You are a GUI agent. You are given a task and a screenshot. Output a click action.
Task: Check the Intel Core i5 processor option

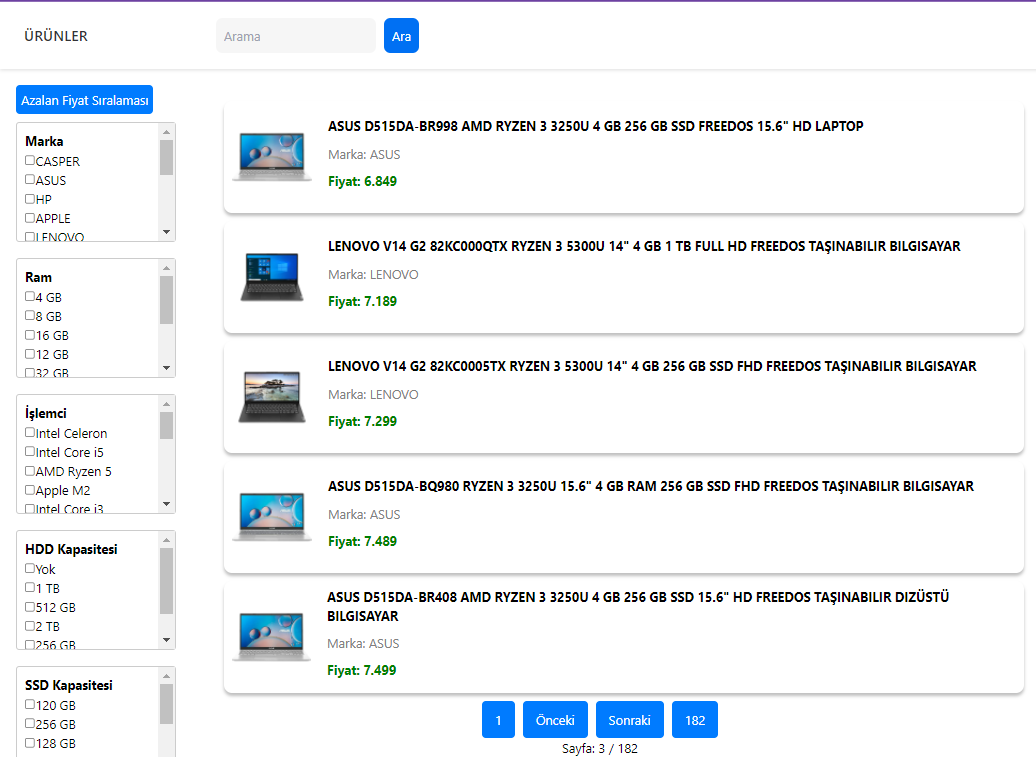coord(30,452)
